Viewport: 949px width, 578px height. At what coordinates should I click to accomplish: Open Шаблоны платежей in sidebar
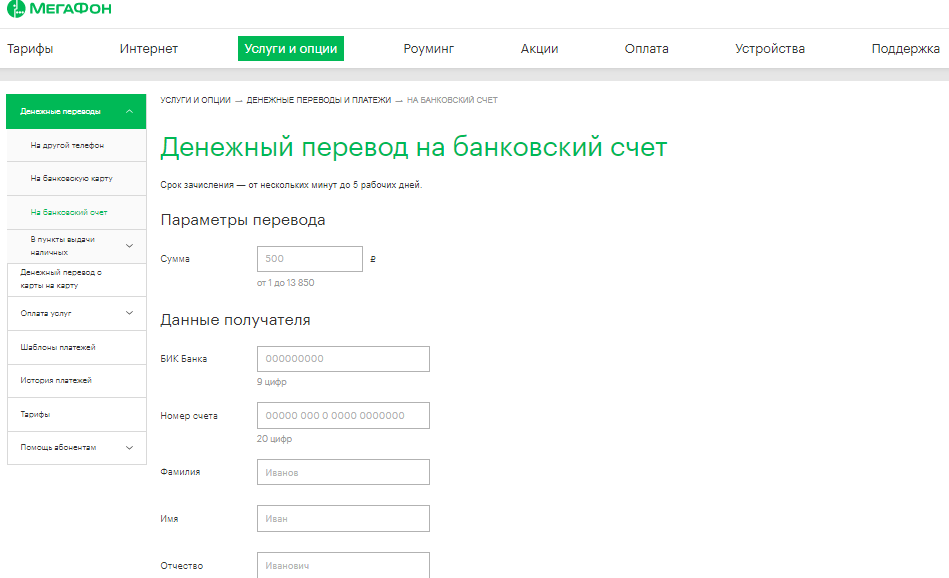point(58,347)
